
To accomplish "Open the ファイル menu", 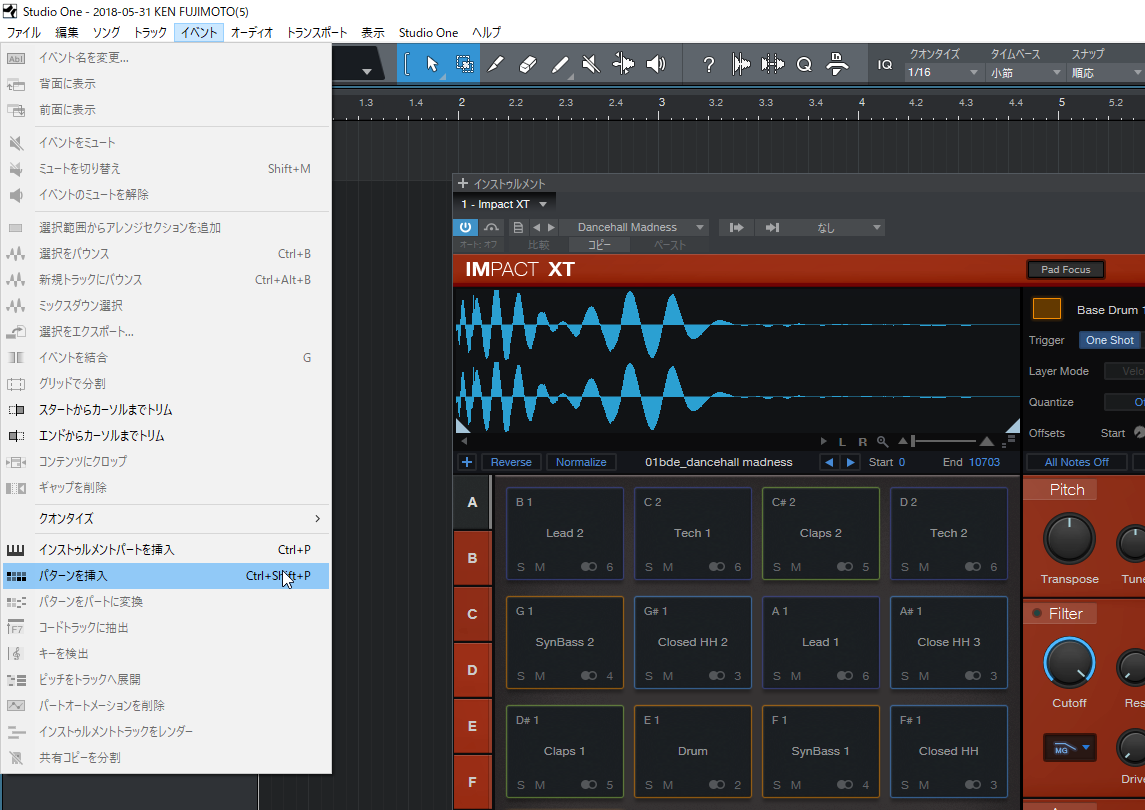I will [x=23, y=32].
